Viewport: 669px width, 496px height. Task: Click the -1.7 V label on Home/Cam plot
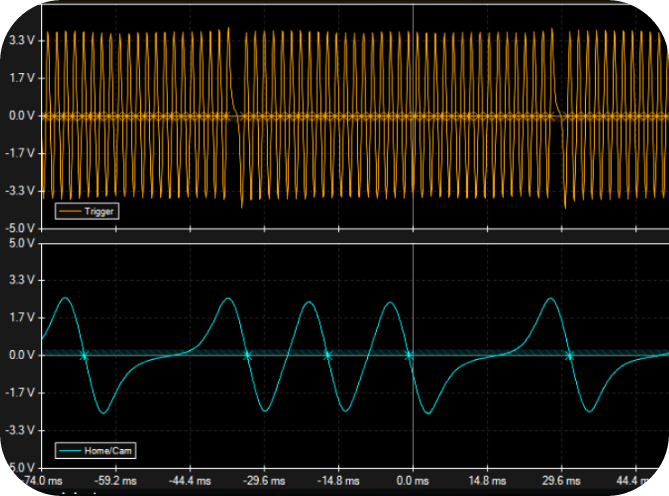point(20,392)
